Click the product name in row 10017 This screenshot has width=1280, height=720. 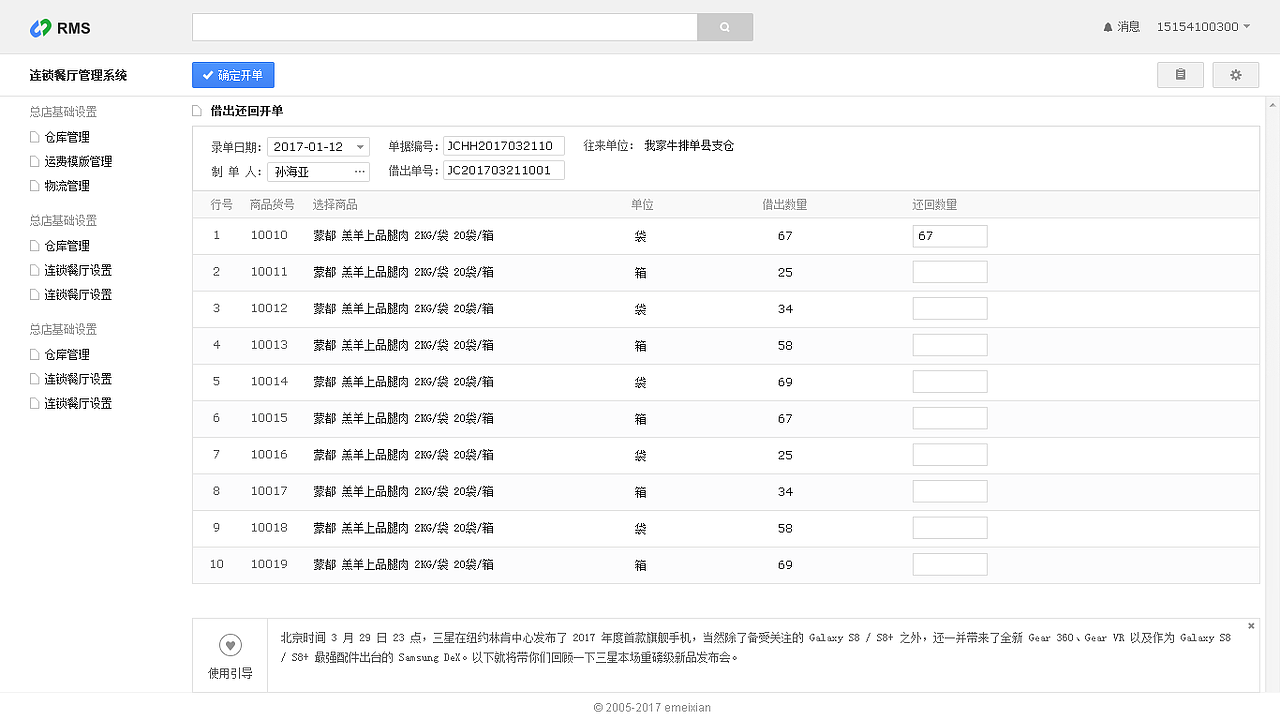403,492
